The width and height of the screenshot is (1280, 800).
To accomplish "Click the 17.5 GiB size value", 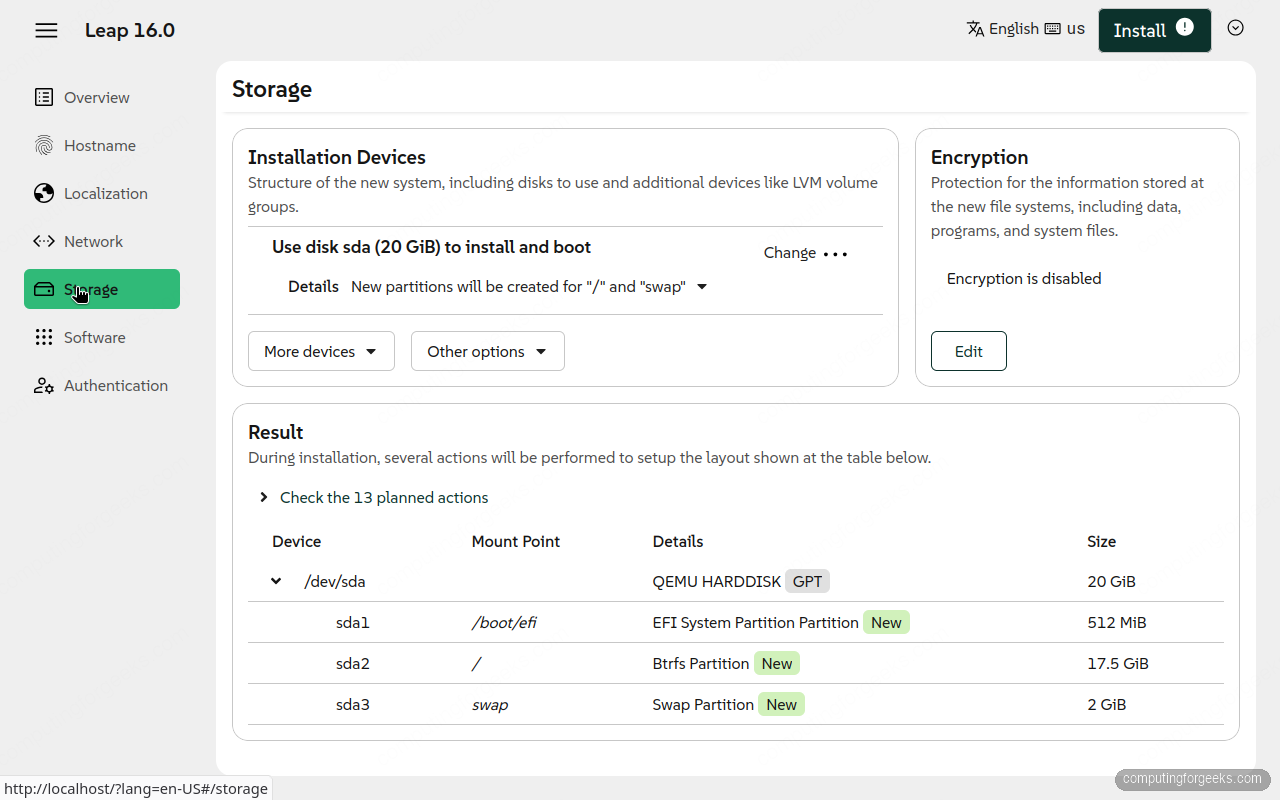I will pos(1118,663).
